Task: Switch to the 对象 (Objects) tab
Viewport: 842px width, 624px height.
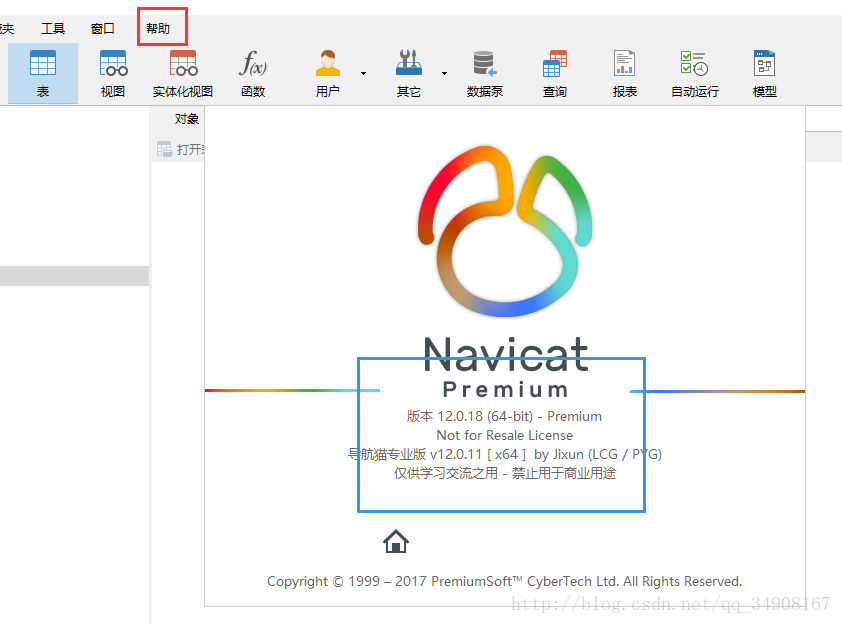Action: tap(186, 119)
